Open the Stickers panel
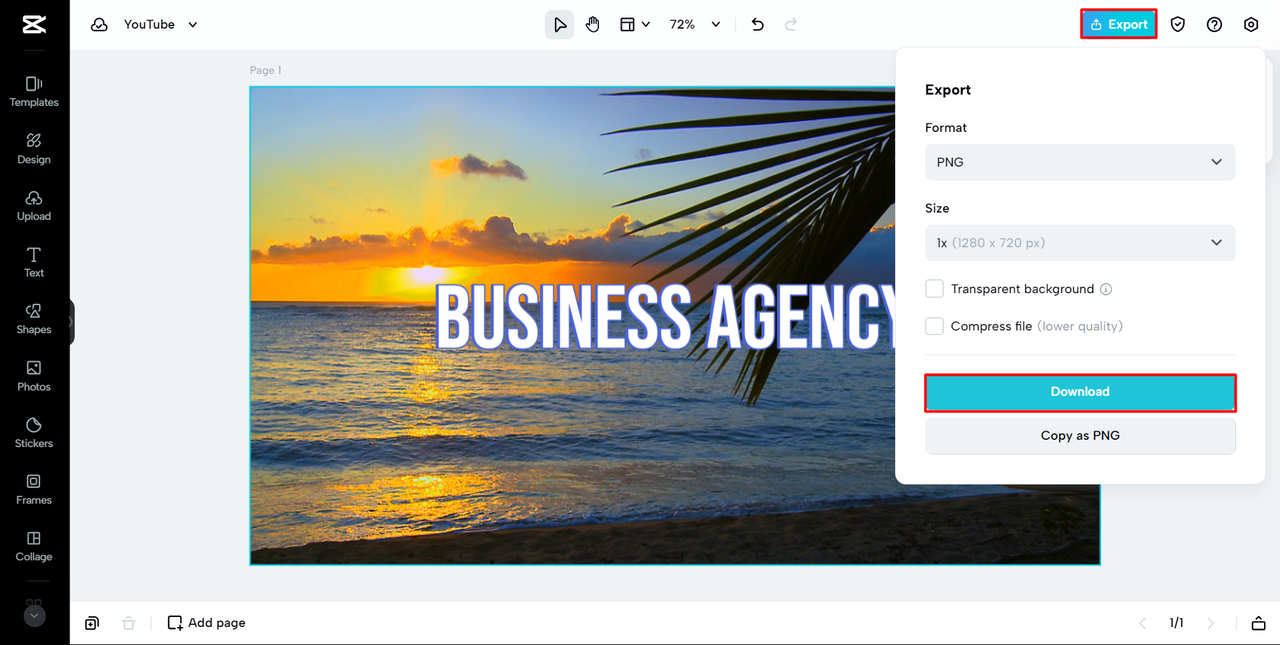Screen dimensions: 1280x645 [x=34, y=432]
